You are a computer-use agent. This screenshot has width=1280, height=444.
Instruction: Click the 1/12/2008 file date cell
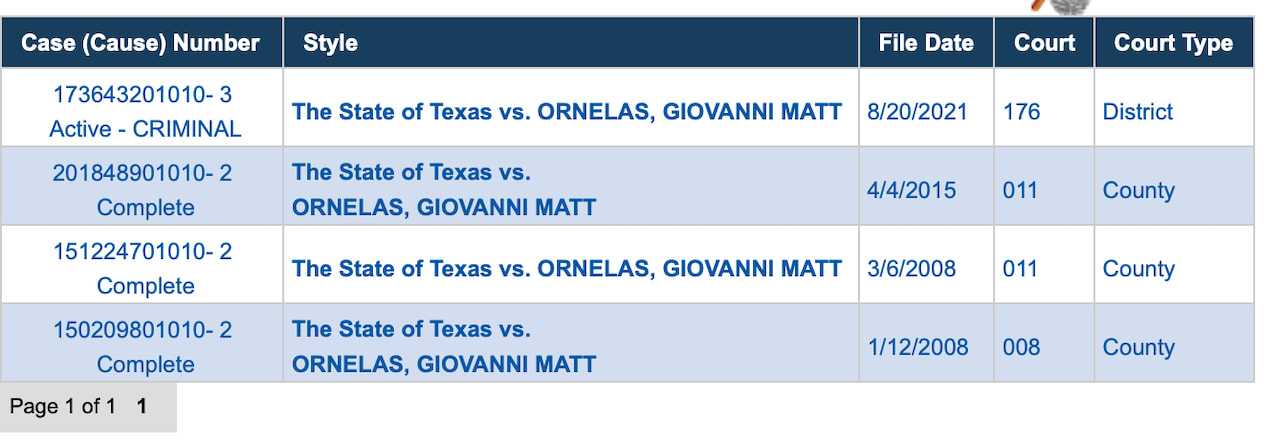click(917, 347)
